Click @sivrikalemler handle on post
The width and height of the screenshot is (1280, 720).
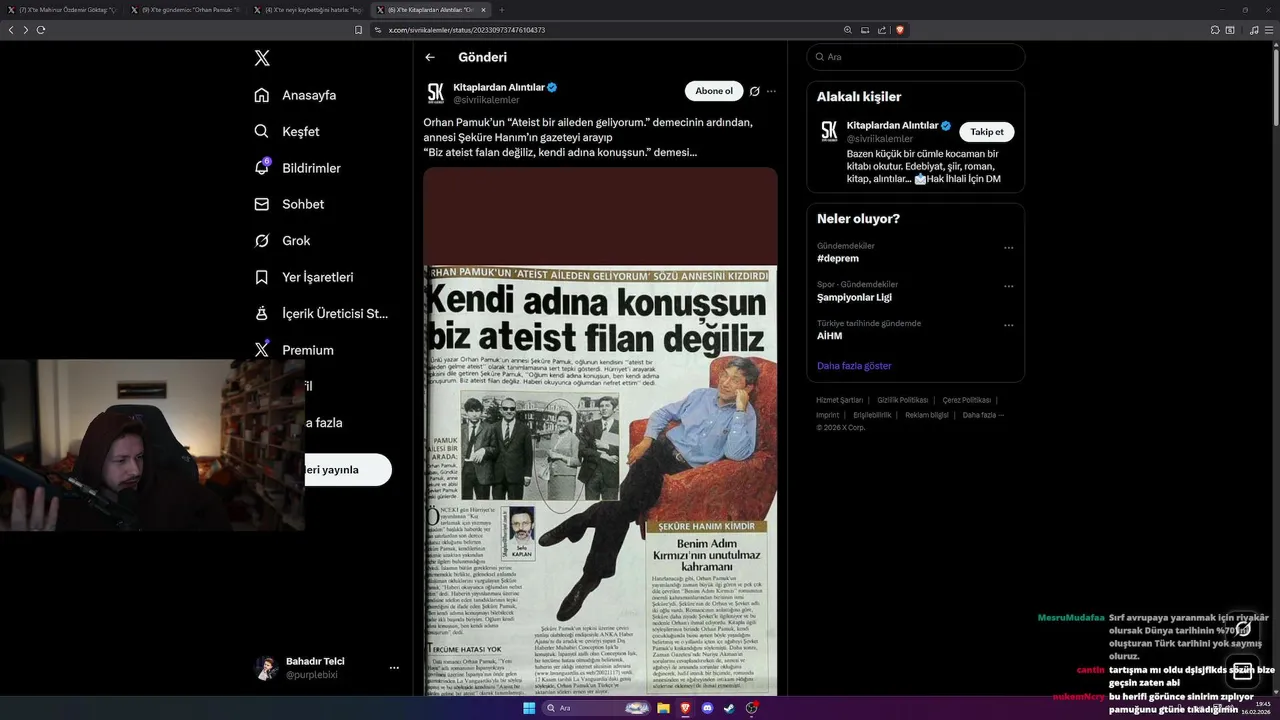(486, 100)
